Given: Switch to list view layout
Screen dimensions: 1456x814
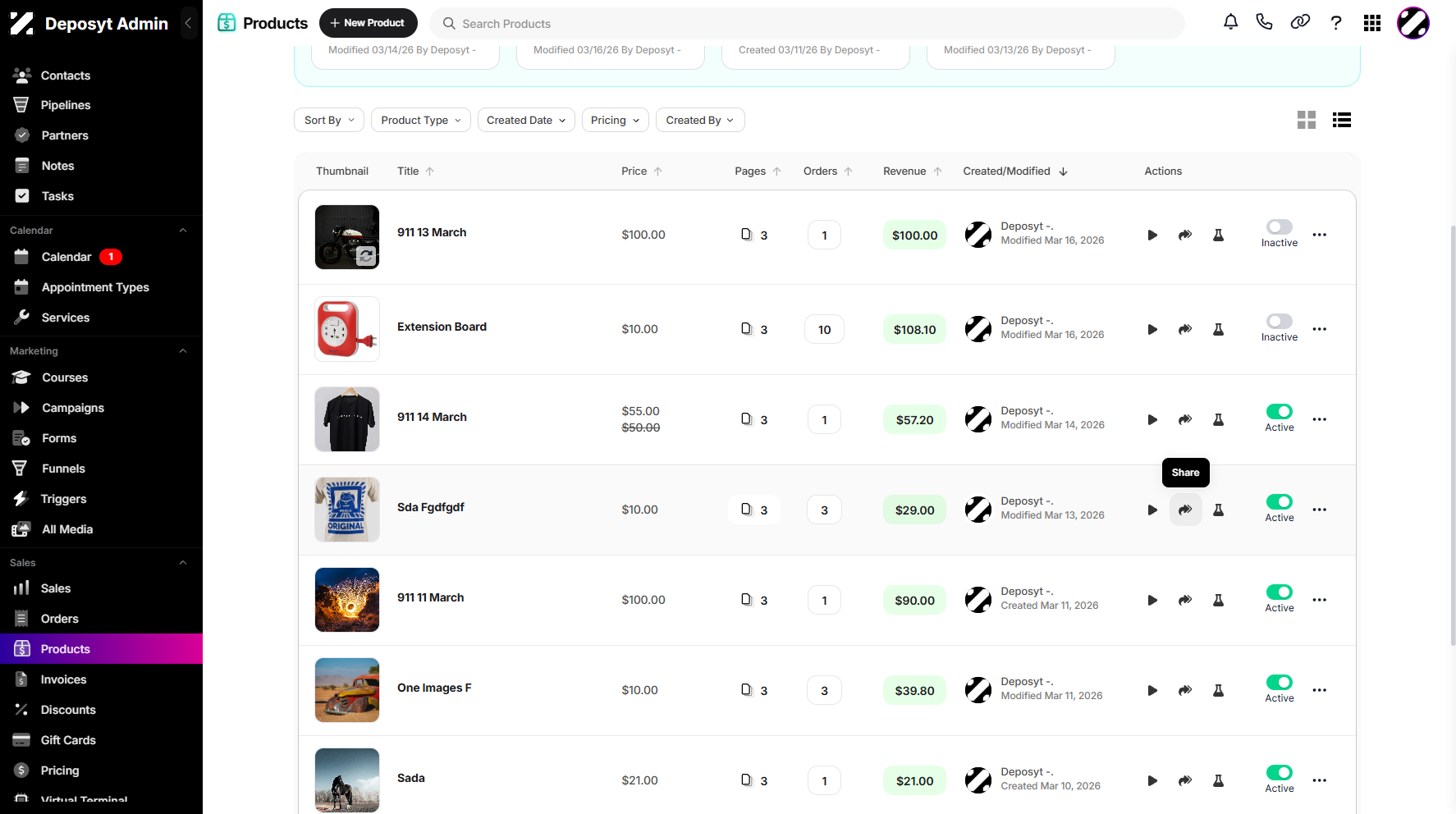Looking at the screenshot, I should 1342,120.
